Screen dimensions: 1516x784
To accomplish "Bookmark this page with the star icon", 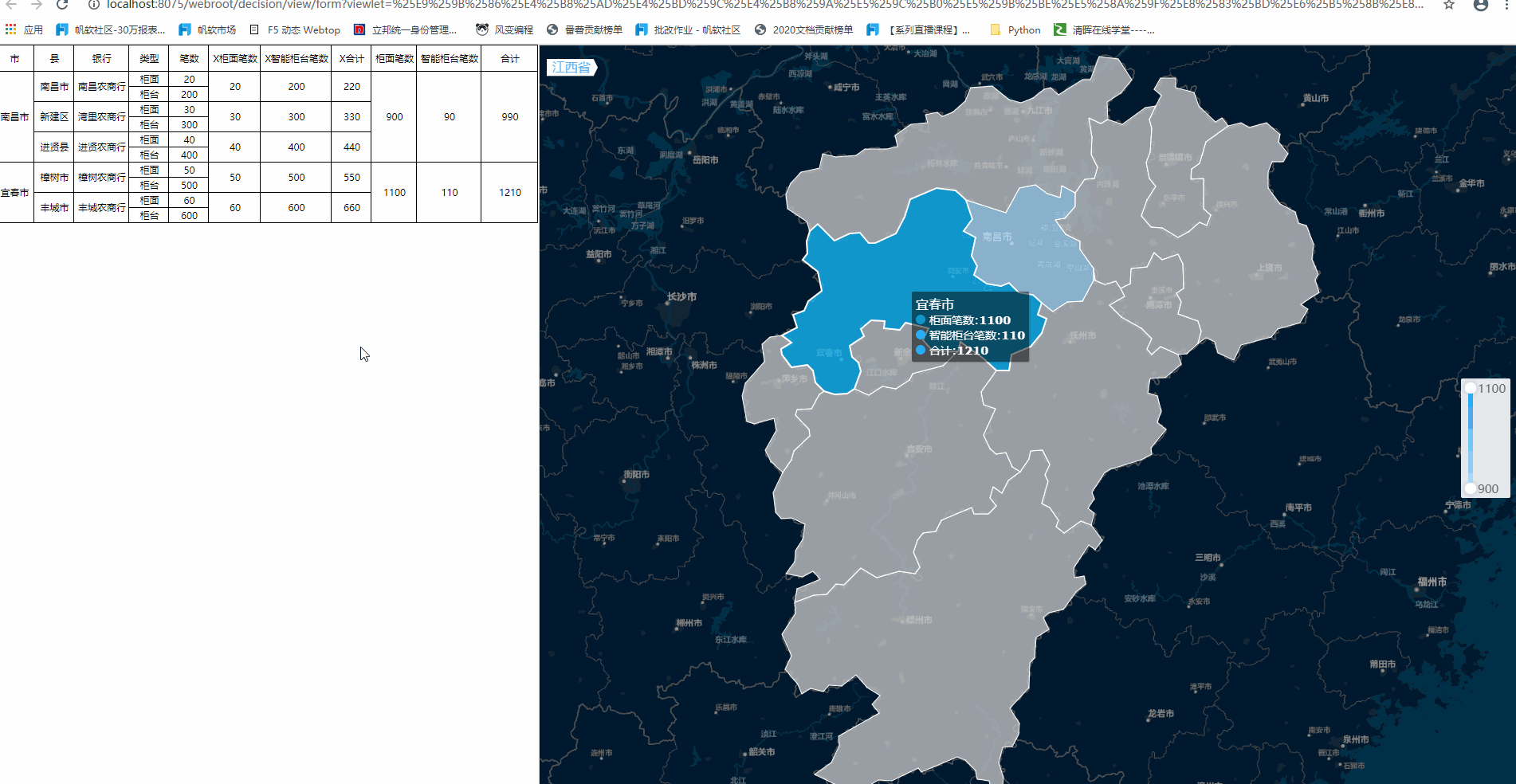I will (1449, 5).
